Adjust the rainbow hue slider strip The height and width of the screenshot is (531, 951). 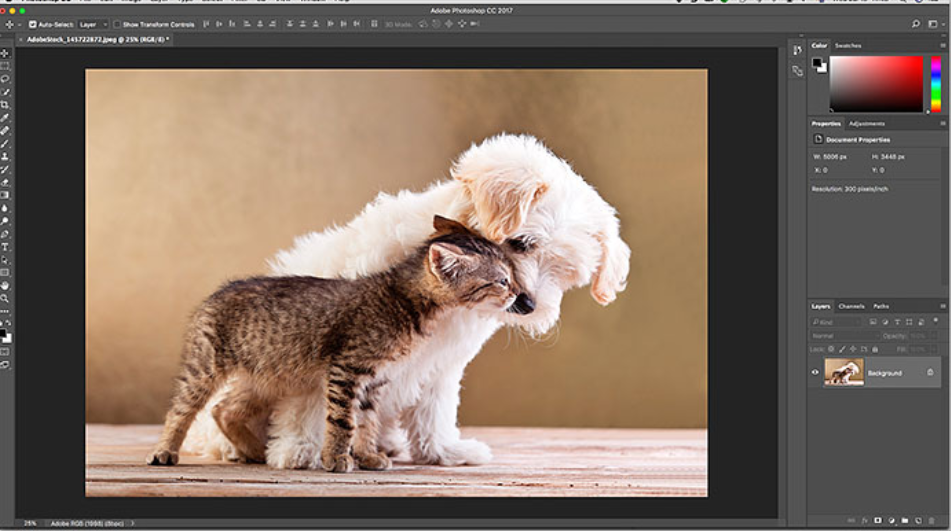(936, 84)
